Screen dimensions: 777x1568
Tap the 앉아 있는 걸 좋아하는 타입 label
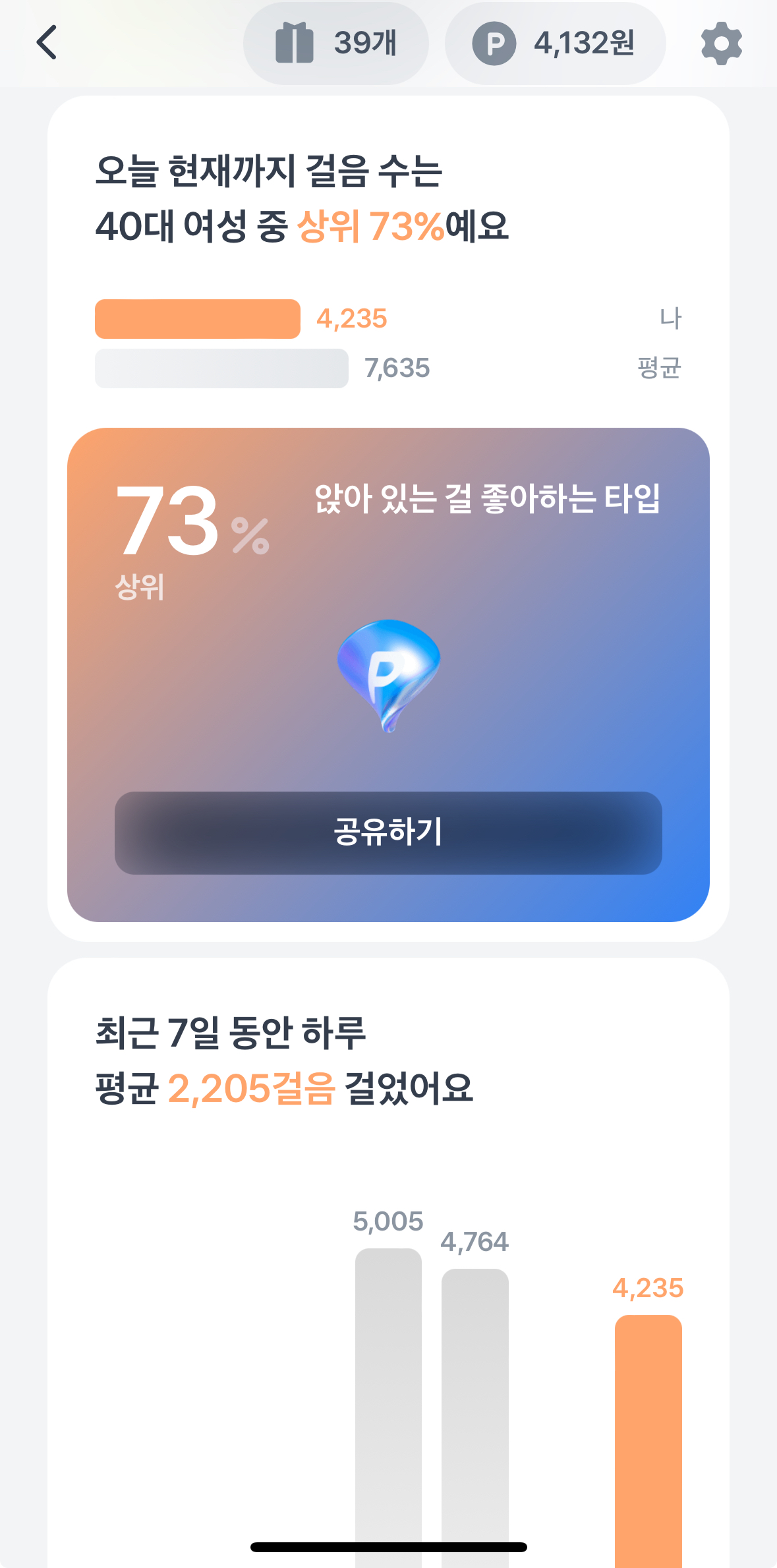[487, 498]
